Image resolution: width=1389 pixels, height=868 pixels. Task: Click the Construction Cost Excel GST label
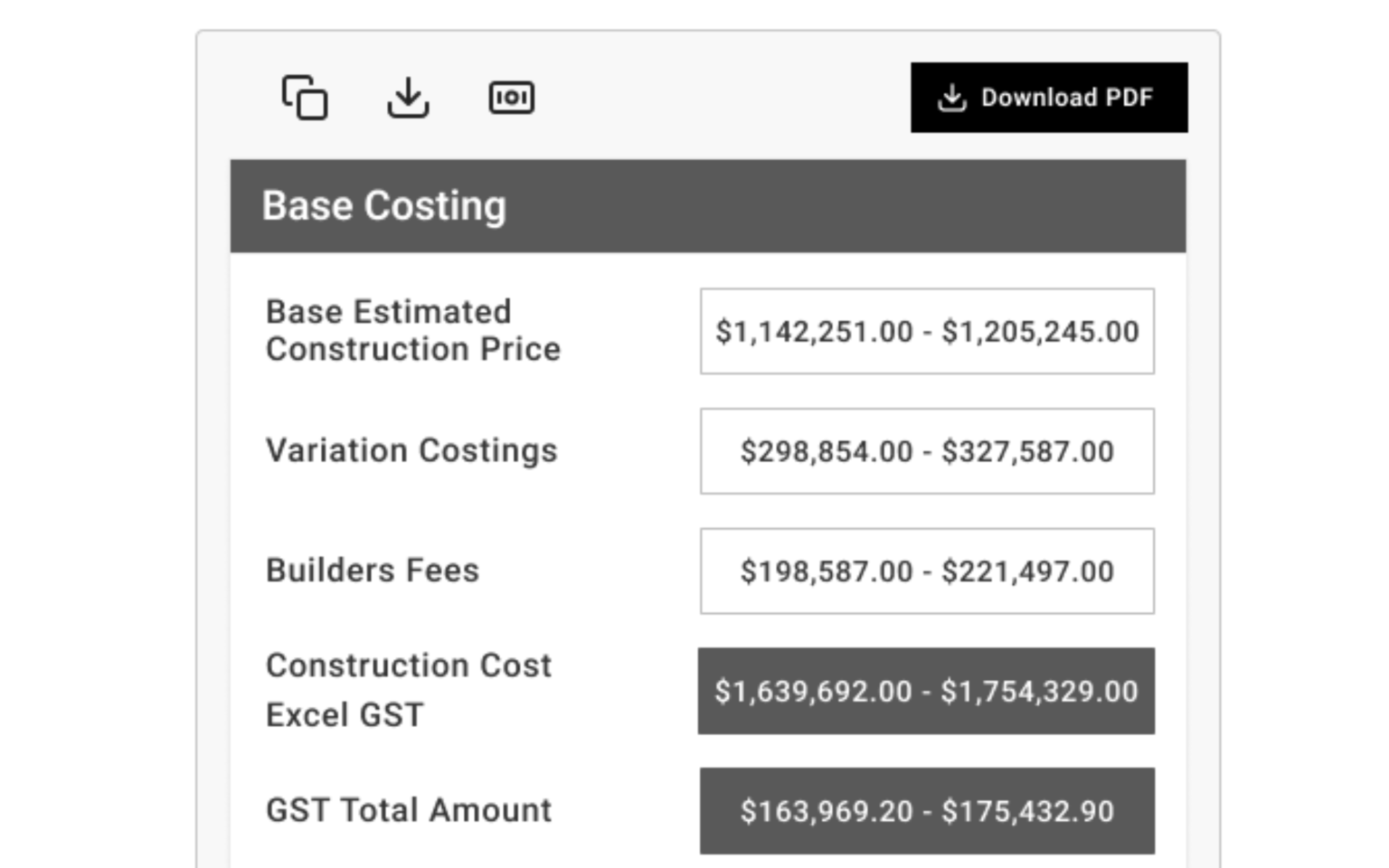click(x=408, y=690)
